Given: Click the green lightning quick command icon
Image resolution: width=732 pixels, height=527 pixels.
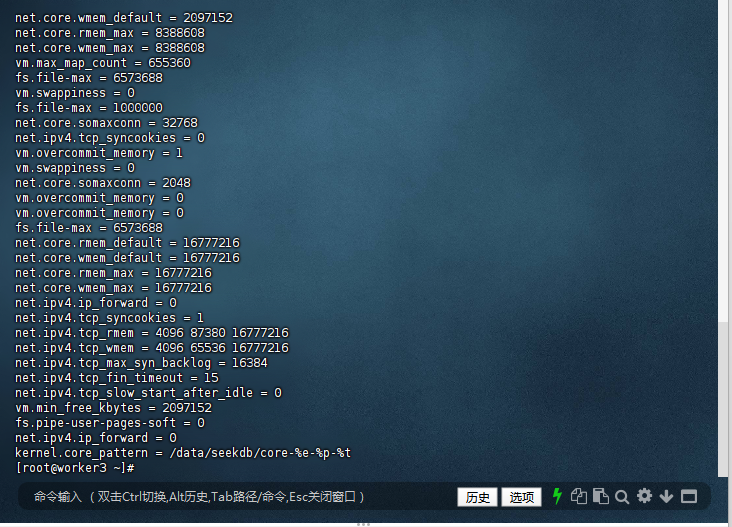Looking at the screenshot, I should point(558,496).
